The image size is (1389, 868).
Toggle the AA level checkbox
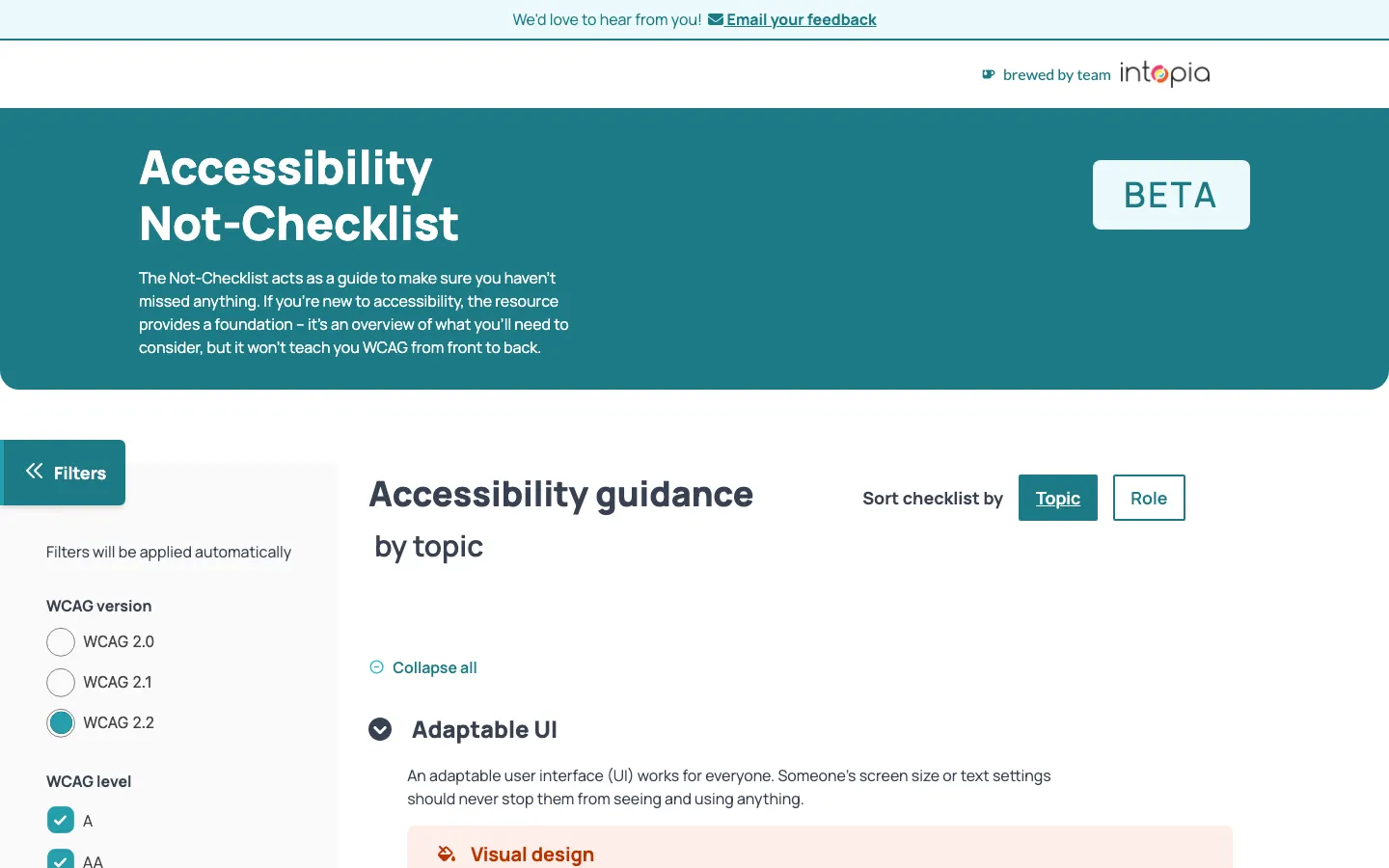(61, 859)
